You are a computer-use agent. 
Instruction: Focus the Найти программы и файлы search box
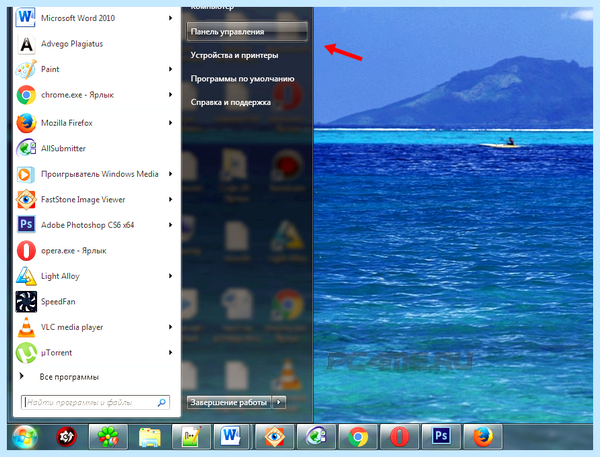pyautogui.click(x=95, y=402)
